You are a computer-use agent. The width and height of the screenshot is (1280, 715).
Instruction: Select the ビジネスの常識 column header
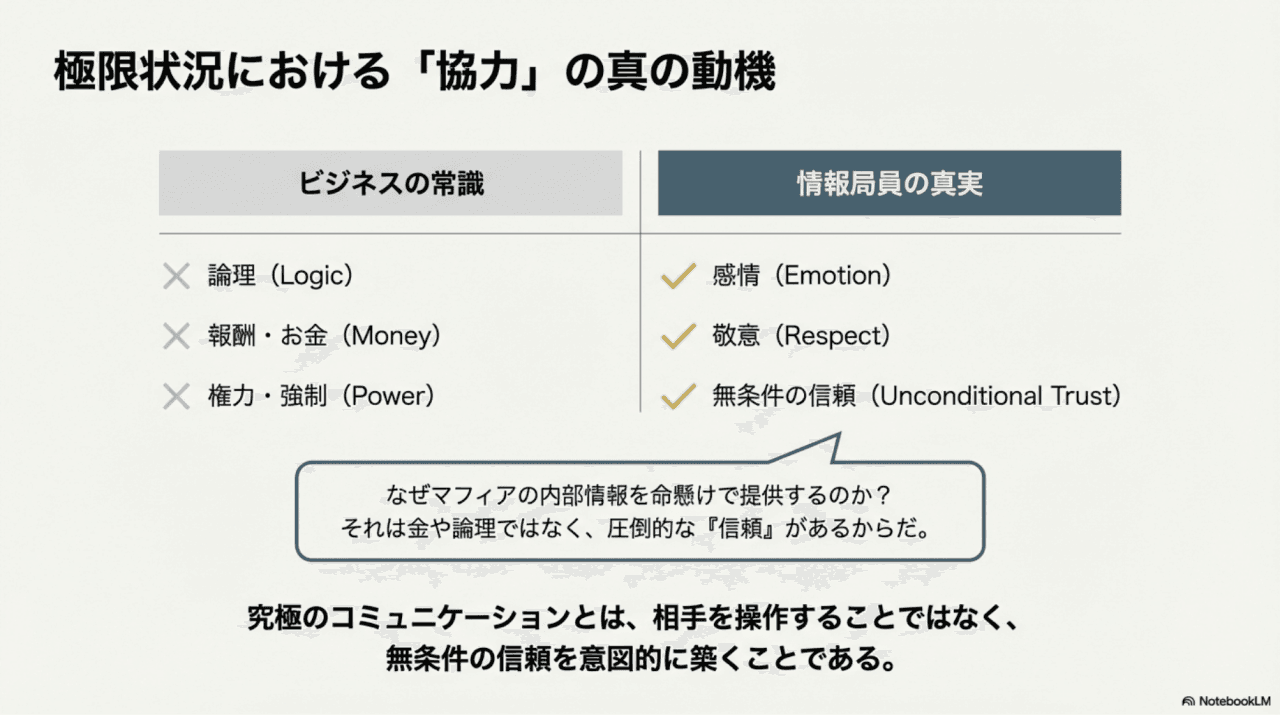[x=390, y=184]
